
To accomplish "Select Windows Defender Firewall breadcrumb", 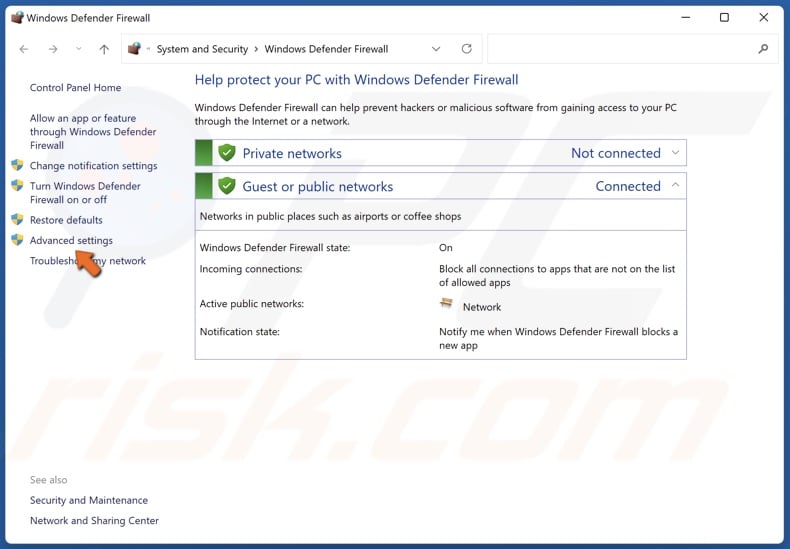I will [326, 49].
